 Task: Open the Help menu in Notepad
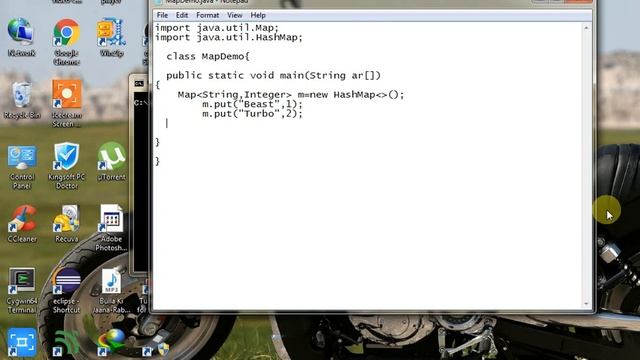(x=258, y=15)
